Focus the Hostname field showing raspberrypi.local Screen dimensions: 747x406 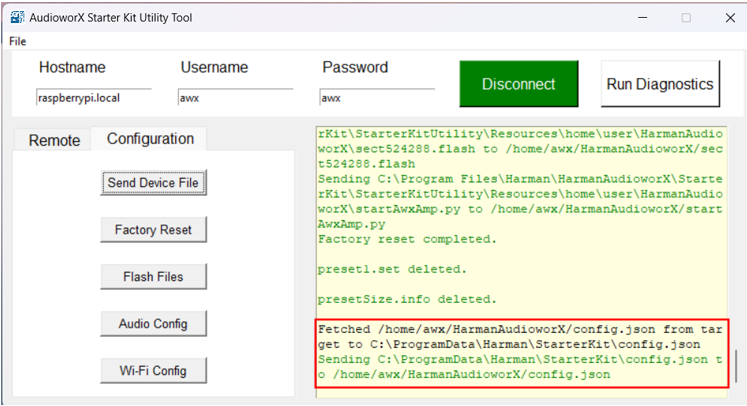coord(93,98)
